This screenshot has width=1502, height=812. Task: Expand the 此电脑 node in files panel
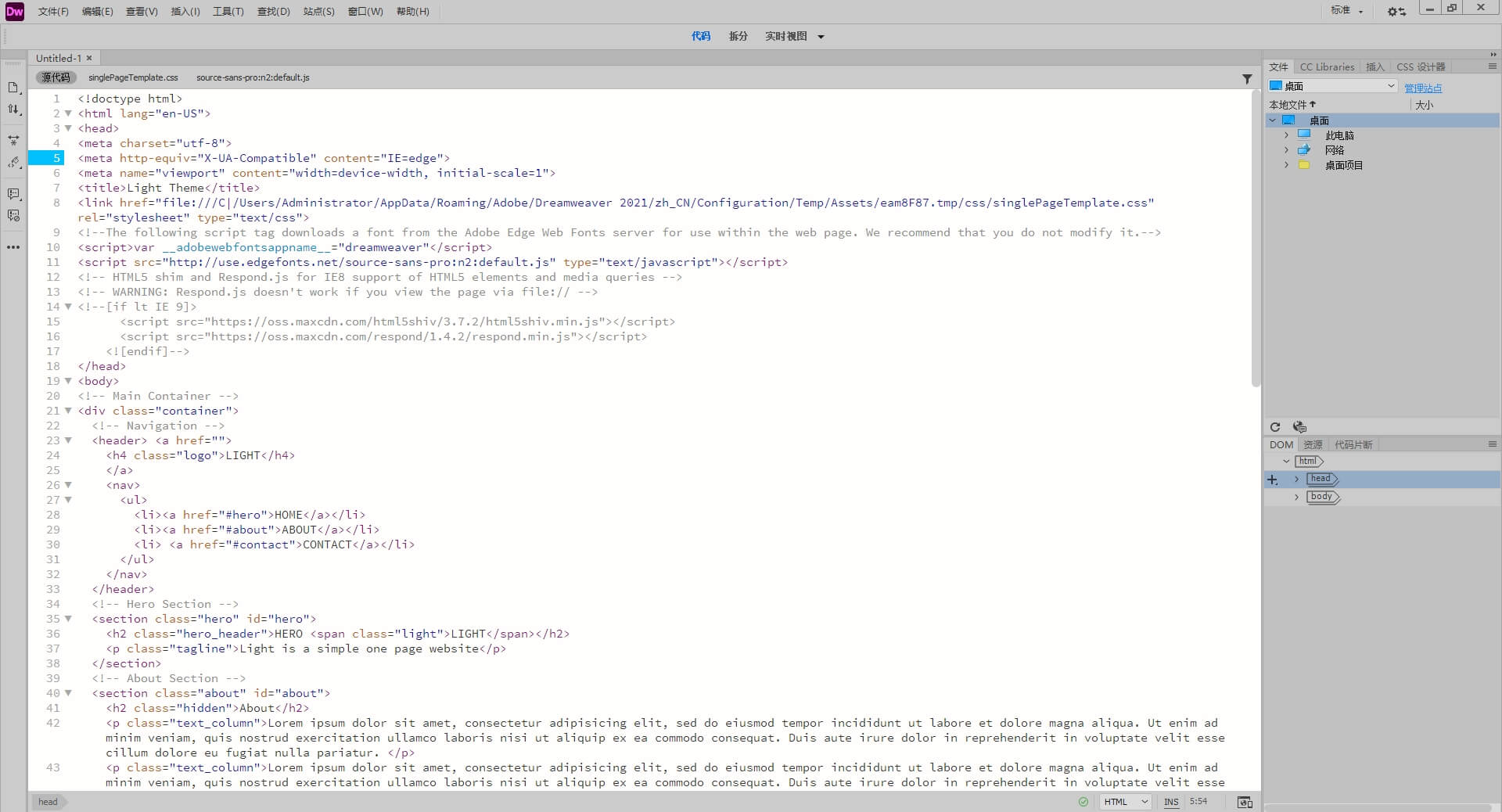coord(1287,135)
